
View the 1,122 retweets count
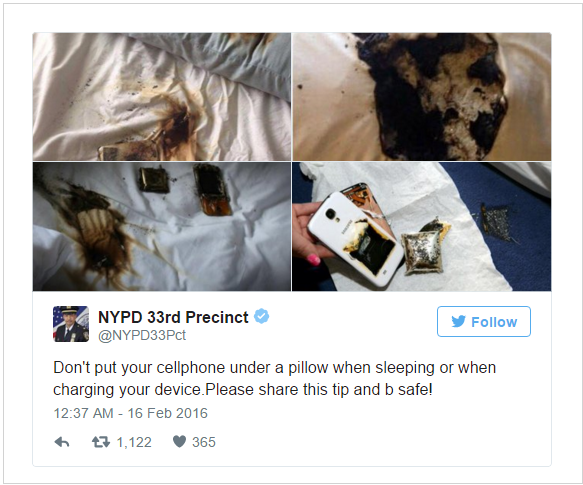(x=134, y=442)
